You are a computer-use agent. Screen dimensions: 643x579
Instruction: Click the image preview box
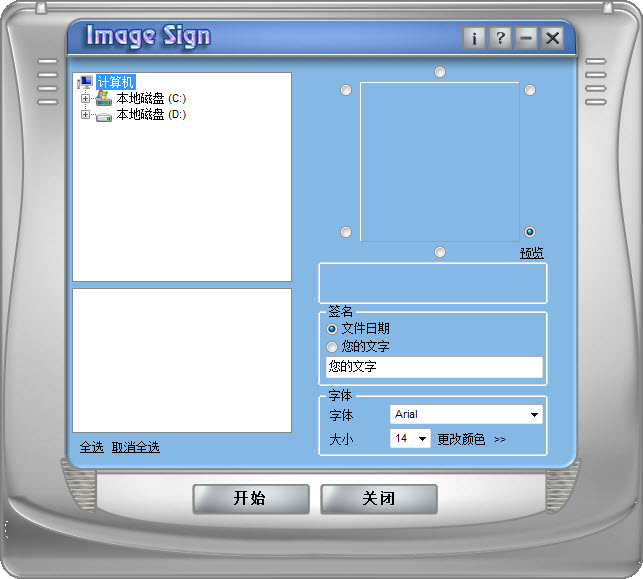pyautogui.click(x=440, y=162)
